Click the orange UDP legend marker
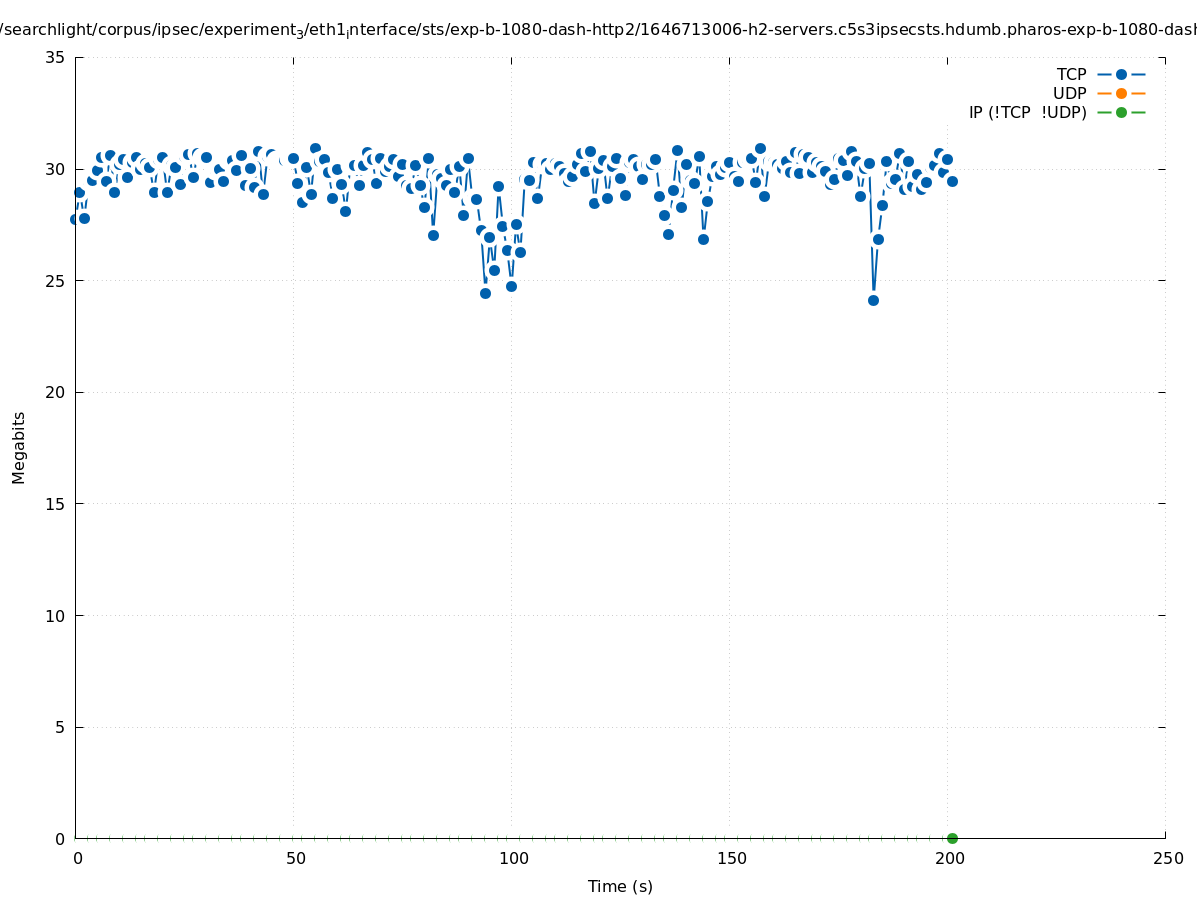This screenshot has width=1197, height=900. tap(1121, 93)
